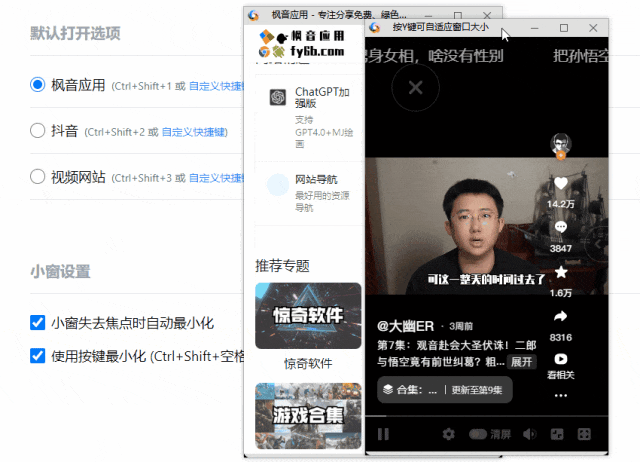Image resolution: width=640 pixels, height=462 pixels.
Task: Click the 网站导航 round icon
Action: [x=278, y=184]
